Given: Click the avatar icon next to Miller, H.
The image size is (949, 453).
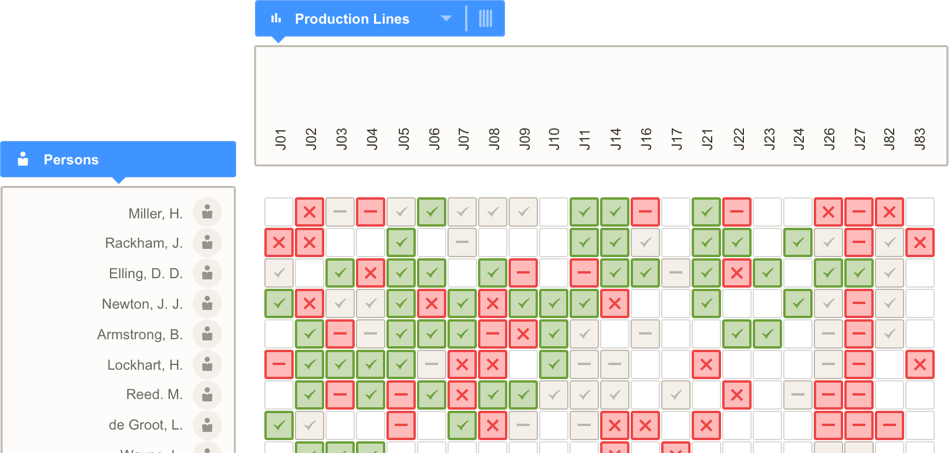Looking at the screenshot, I should (x=207, y=213).
